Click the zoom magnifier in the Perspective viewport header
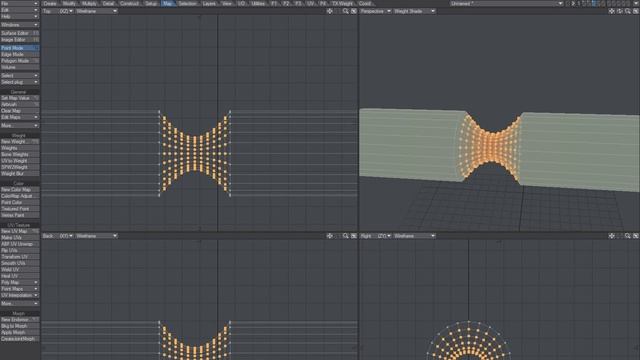This screenshot has height=360, width=640. coord(628,11)
